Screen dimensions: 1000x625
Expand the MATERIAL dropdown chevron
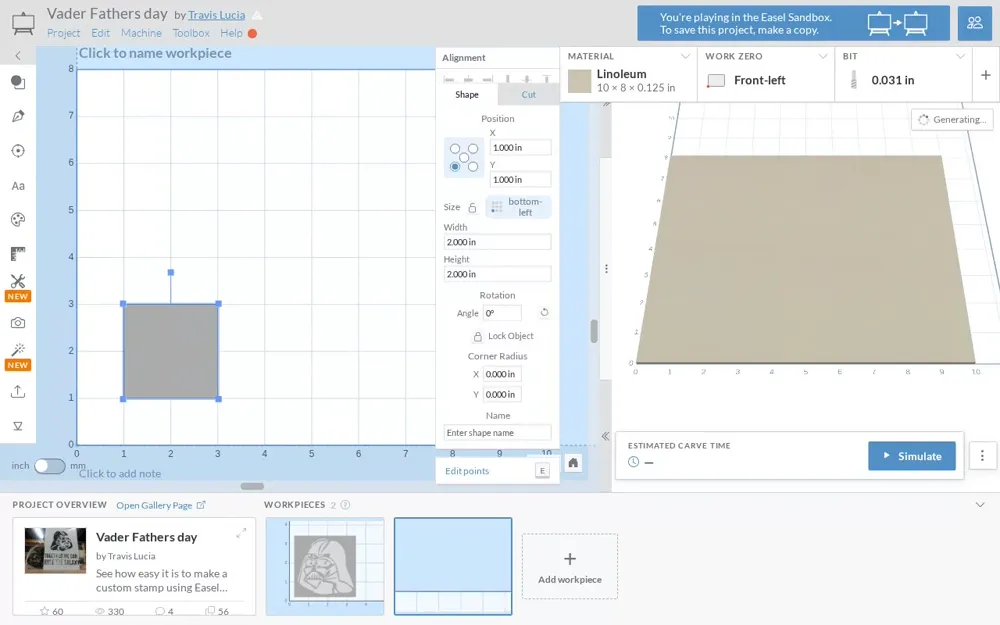point(685,56)
